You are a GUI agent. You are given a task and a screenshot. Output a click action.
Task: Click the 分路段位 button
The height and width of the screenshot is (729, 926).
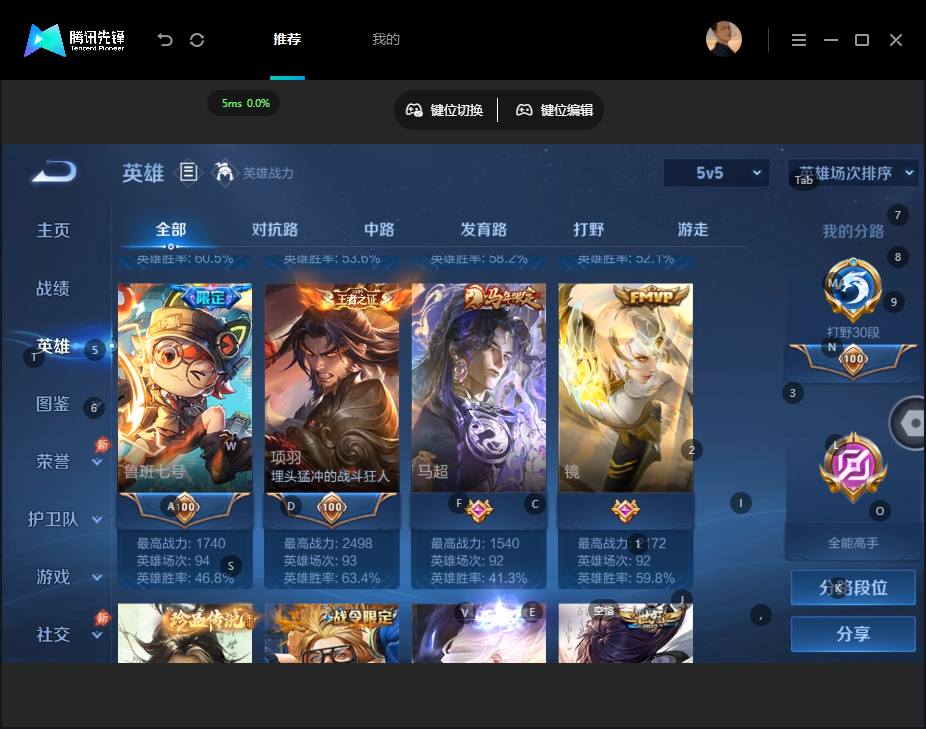tap(853, 587)
